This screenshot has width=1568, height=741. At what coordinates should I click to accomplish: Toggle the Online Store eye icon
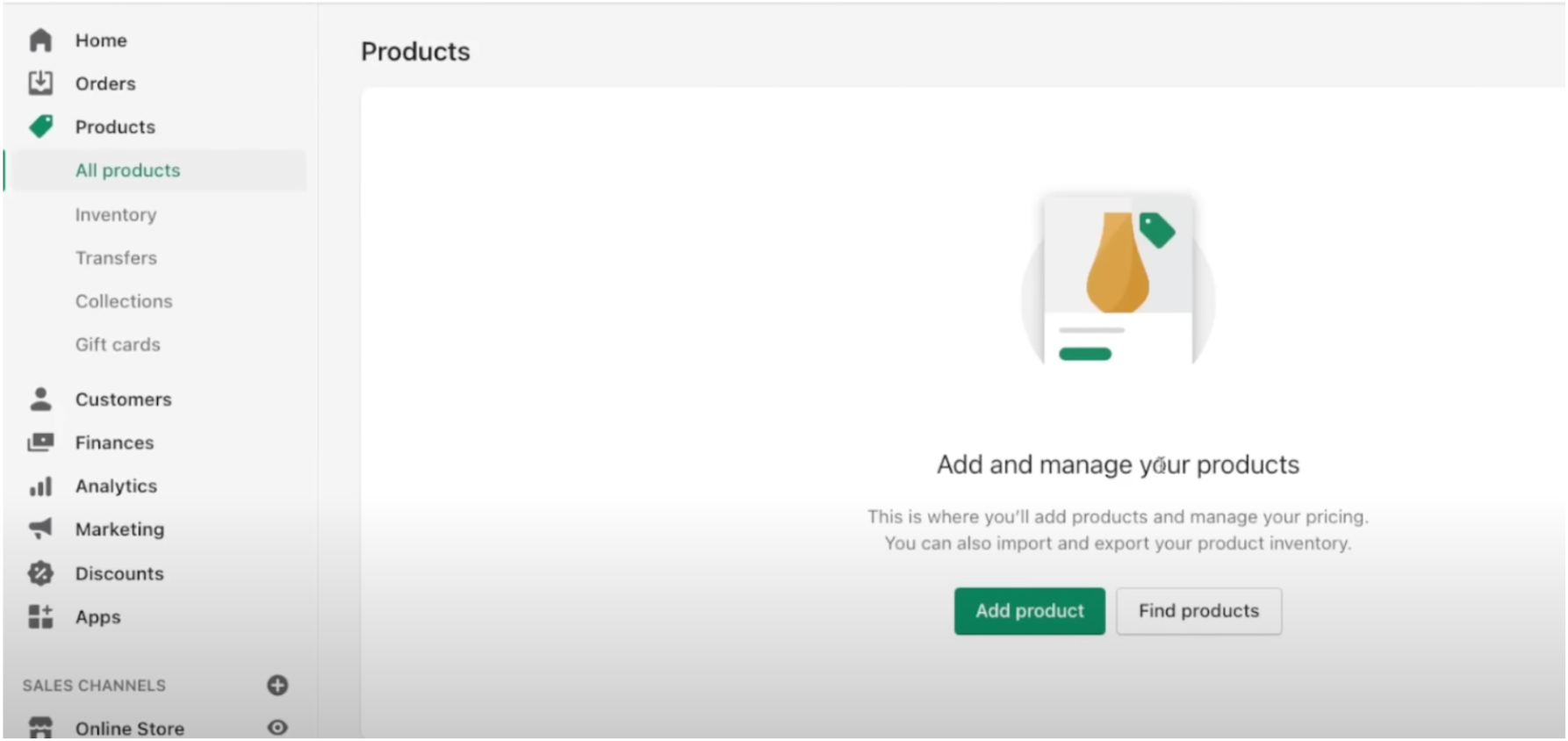point(277,728)
